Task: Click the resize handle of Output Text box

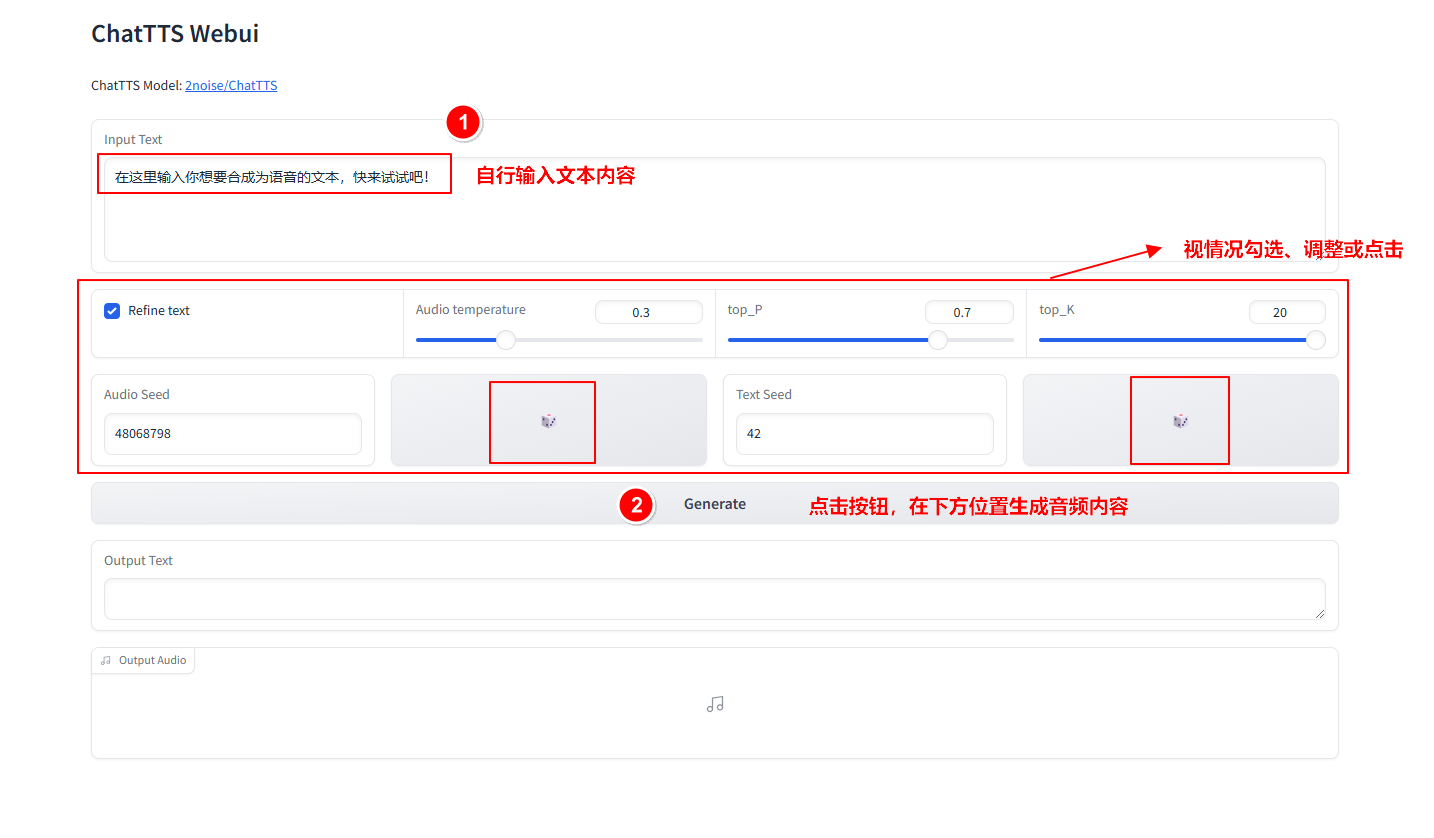Action: (x=1319, y=613)
